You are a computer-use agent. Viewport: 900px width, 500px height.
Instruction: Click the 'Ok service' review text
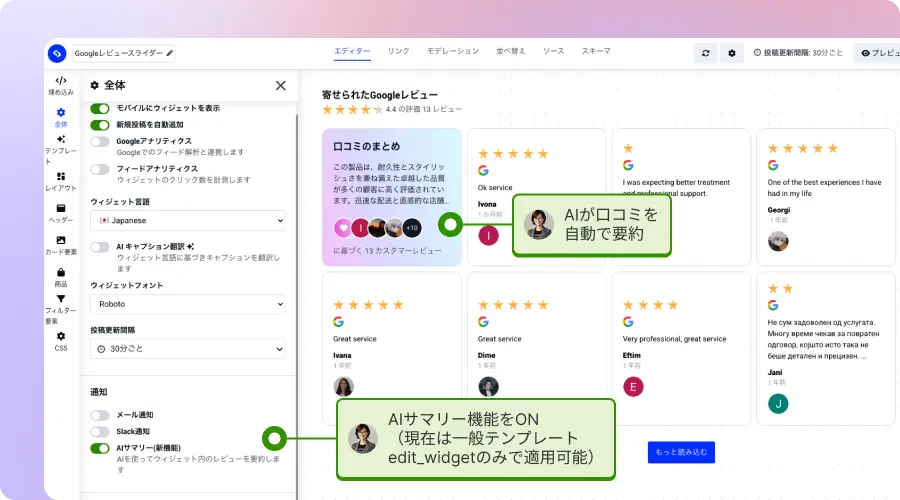(495, 188)
